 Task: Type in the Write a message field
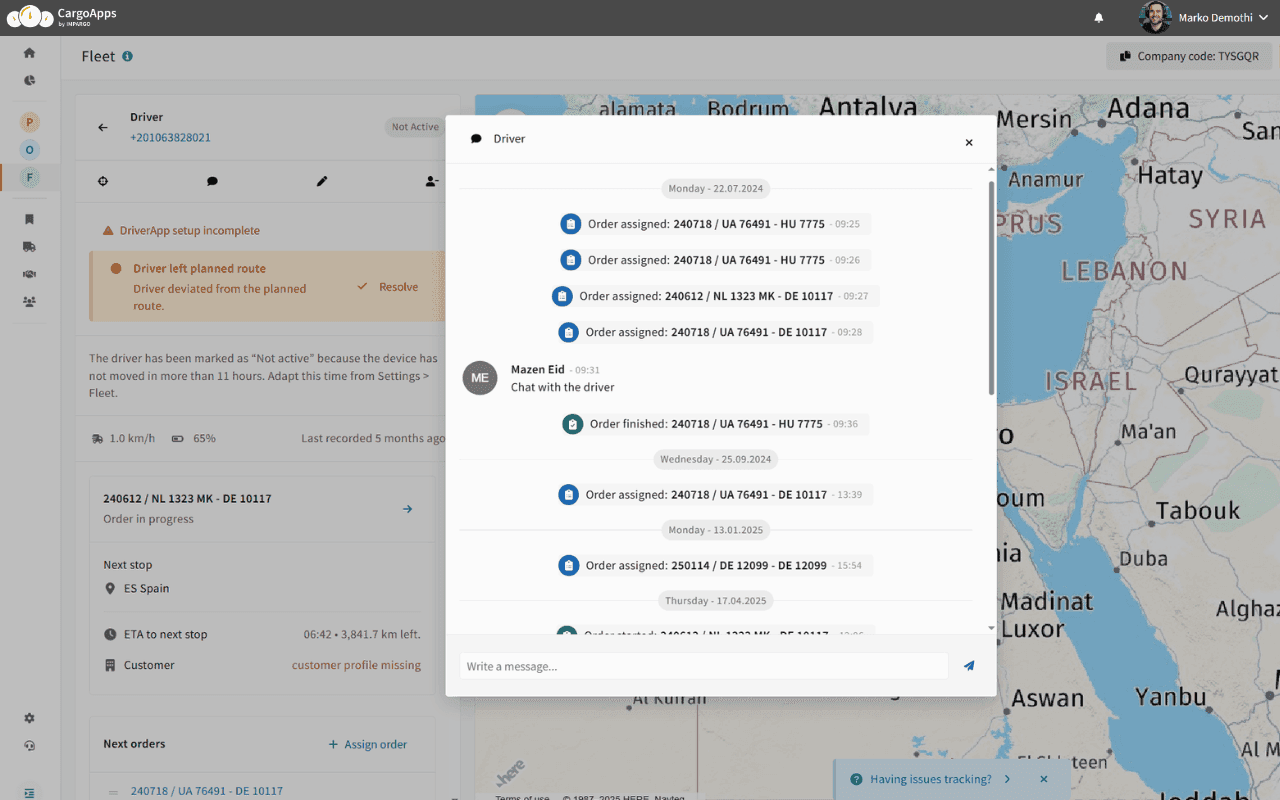tap(703, 666)
